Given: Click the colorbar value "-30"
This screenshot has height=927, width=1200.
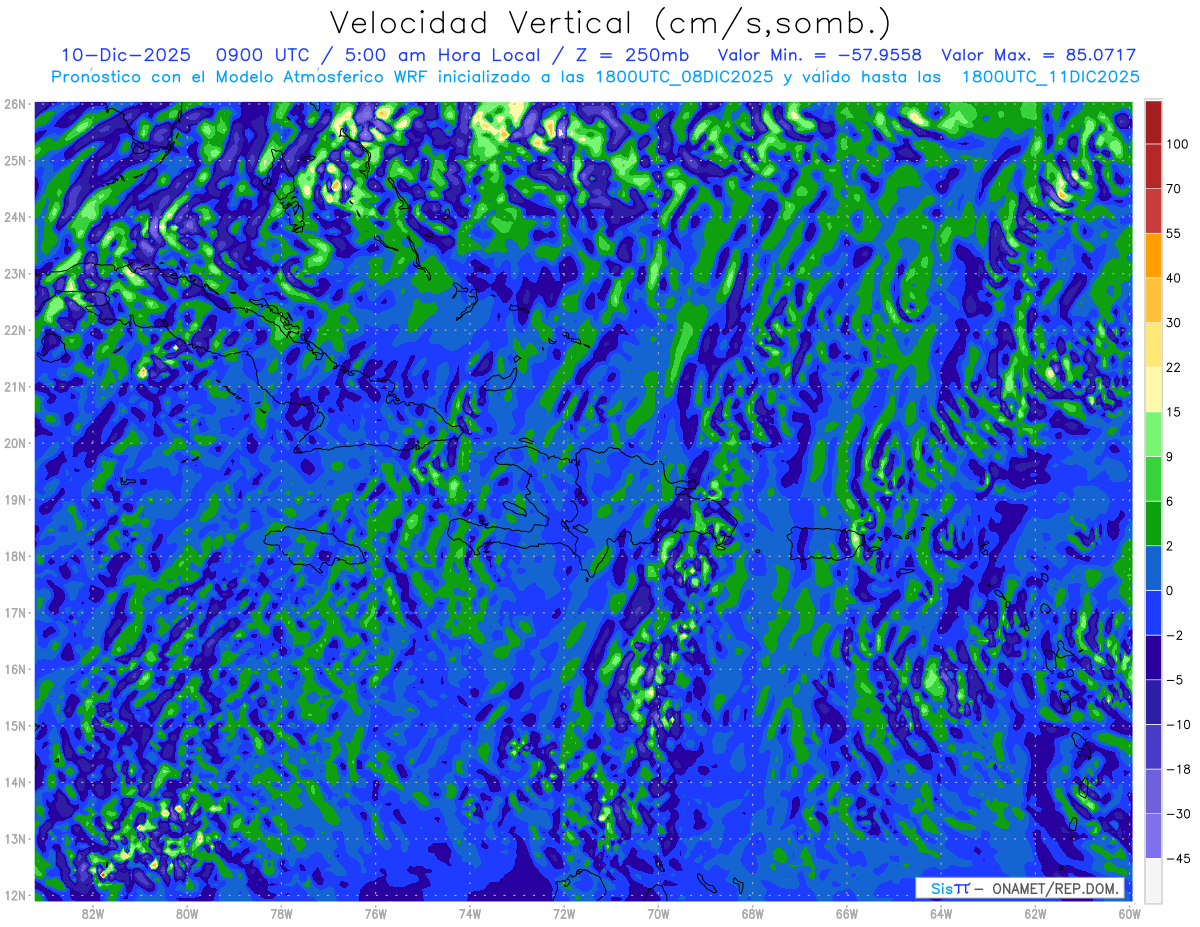Looking at the screenshot, I should [x=1178, y=814].
